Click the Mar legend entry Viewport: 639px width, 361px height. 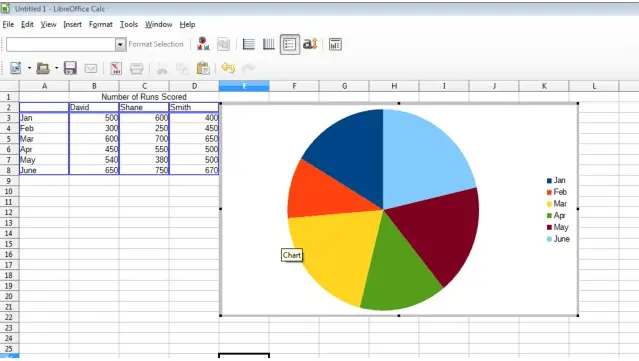(x=557, y=204)
